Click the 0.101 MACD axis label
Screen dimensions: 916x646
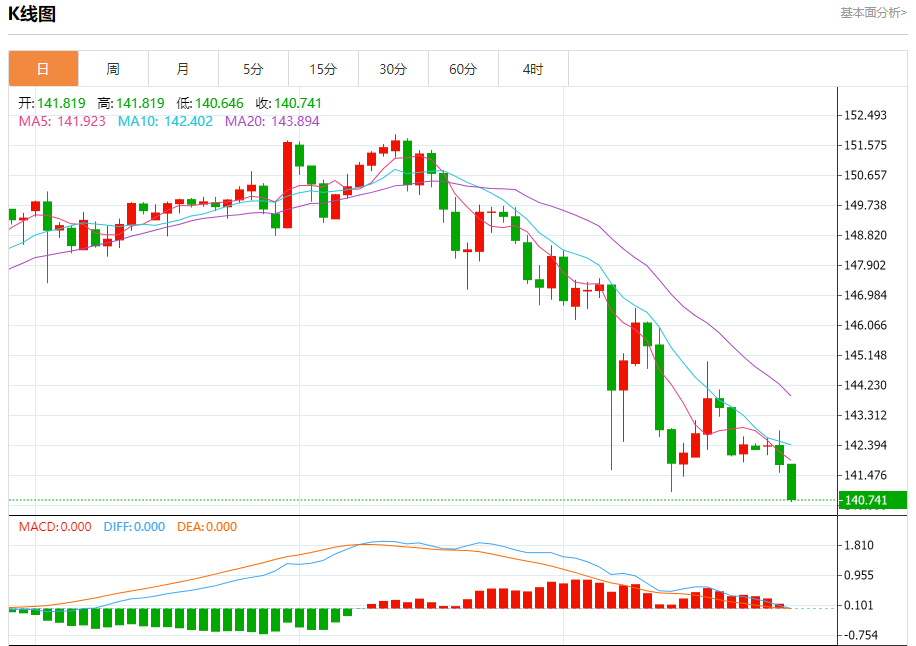(859, 606)
